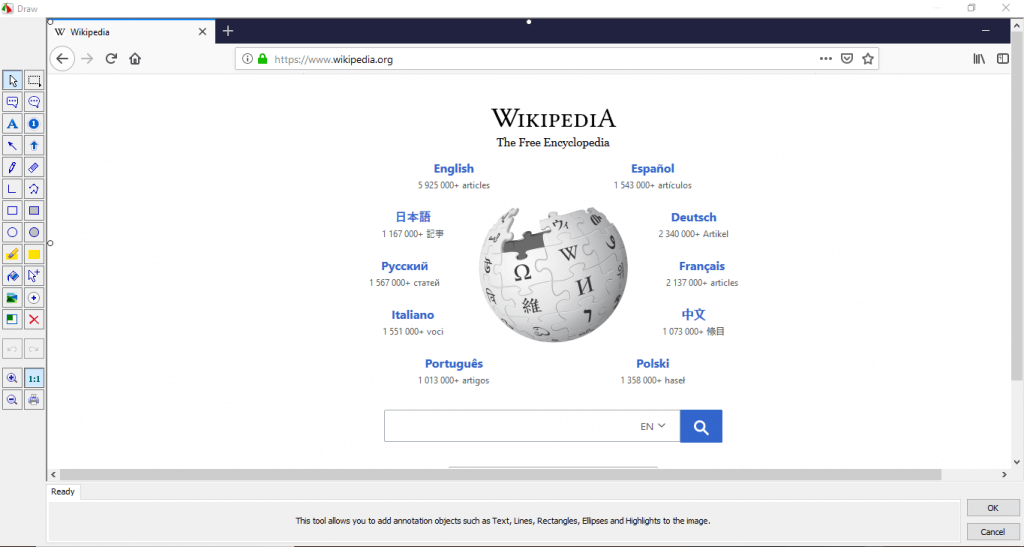The image size is (1024, 547).
Task: Dismiss the Draw window with Cancel
Action: click(x=993, y=532)
